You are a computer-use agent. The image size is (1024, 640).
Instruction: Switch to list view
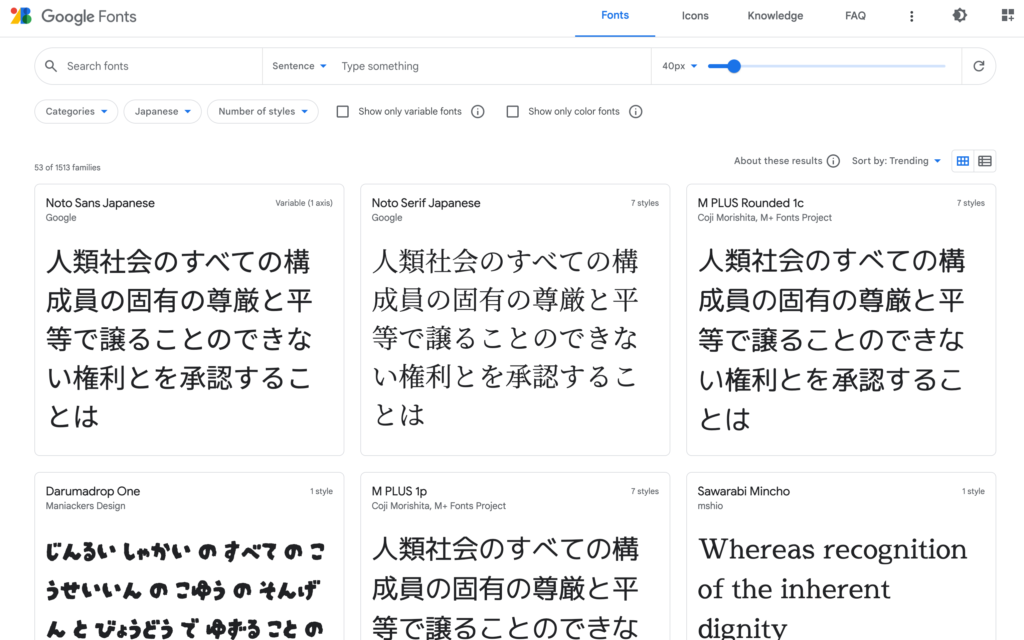(985, 161)
